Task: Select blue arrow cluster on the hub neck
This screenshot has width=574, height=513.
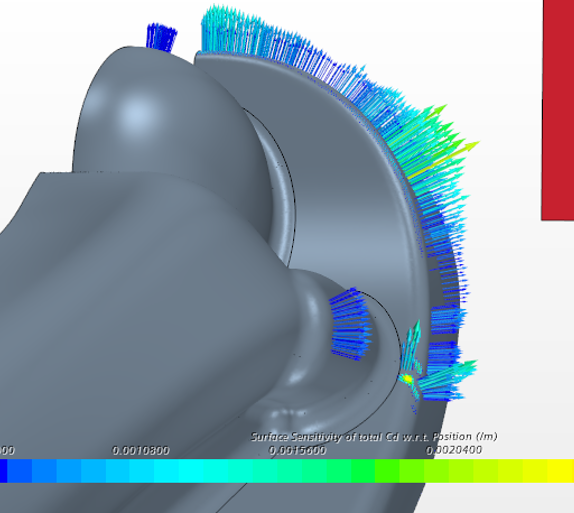Action: click(351, 324)
